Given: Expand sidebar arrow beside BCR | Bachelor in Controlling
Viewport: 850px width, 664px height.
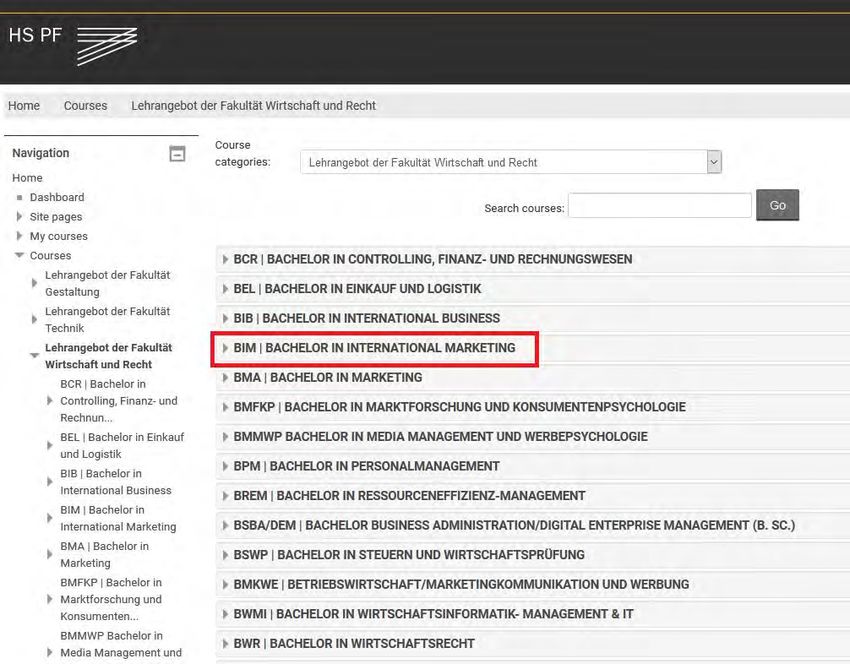Looking at the screenshot, I should point(49,401).
